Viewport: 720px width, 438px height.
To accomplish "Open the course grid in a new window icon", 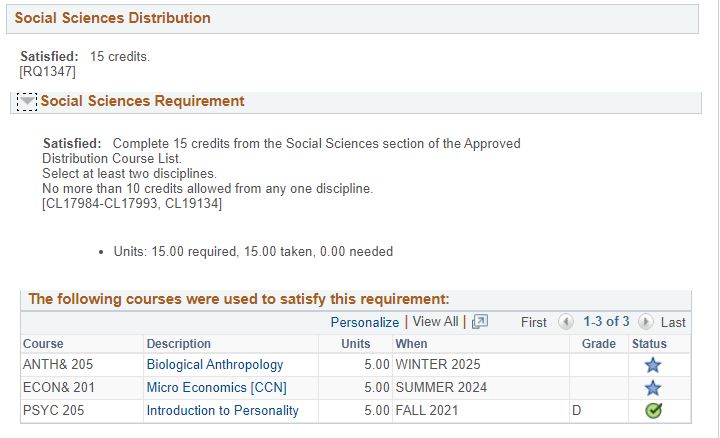I will tap(480, 321).
